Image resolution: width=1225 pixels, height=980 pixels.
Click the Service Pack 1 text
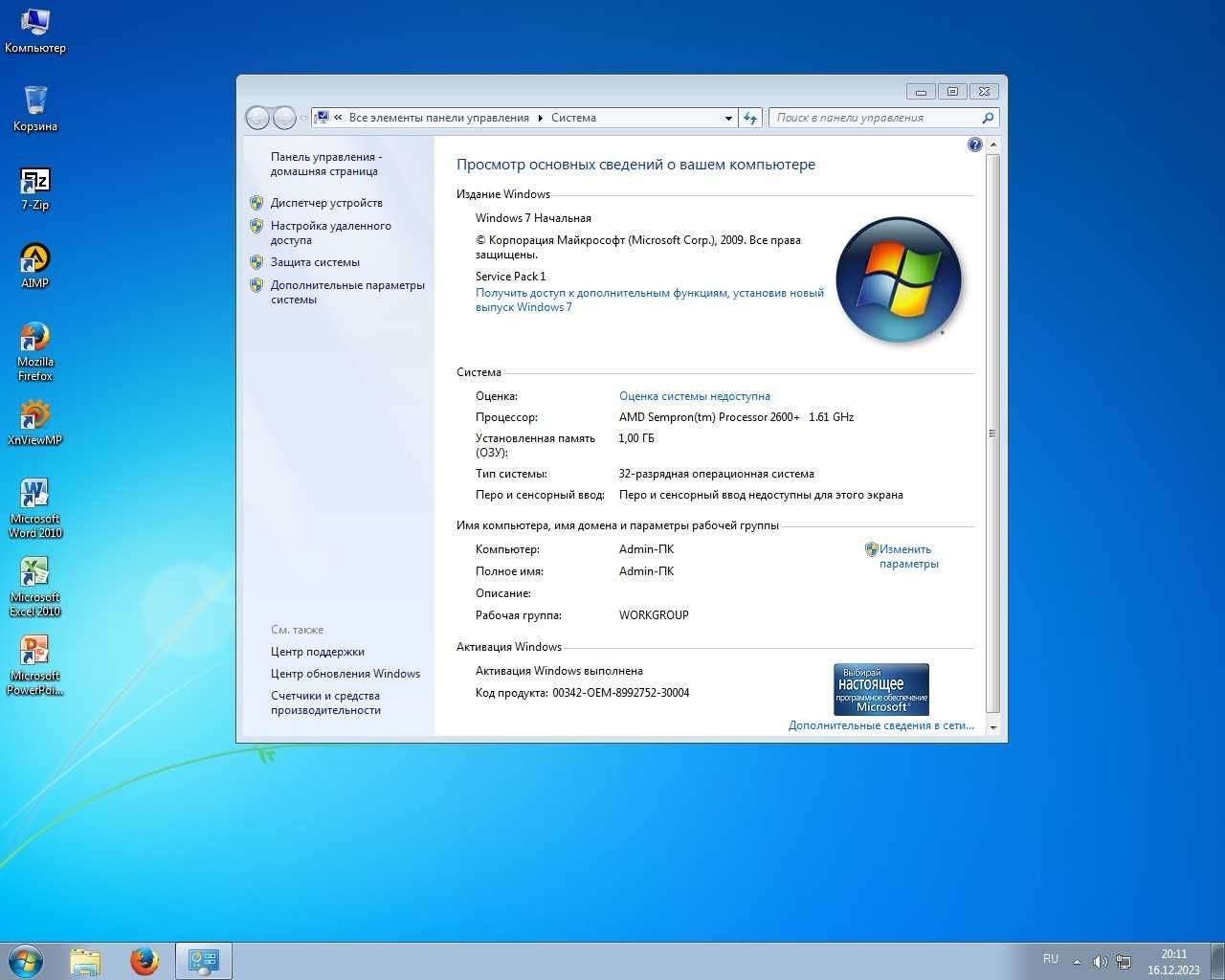pyautogui.click(x=510, y=277)
